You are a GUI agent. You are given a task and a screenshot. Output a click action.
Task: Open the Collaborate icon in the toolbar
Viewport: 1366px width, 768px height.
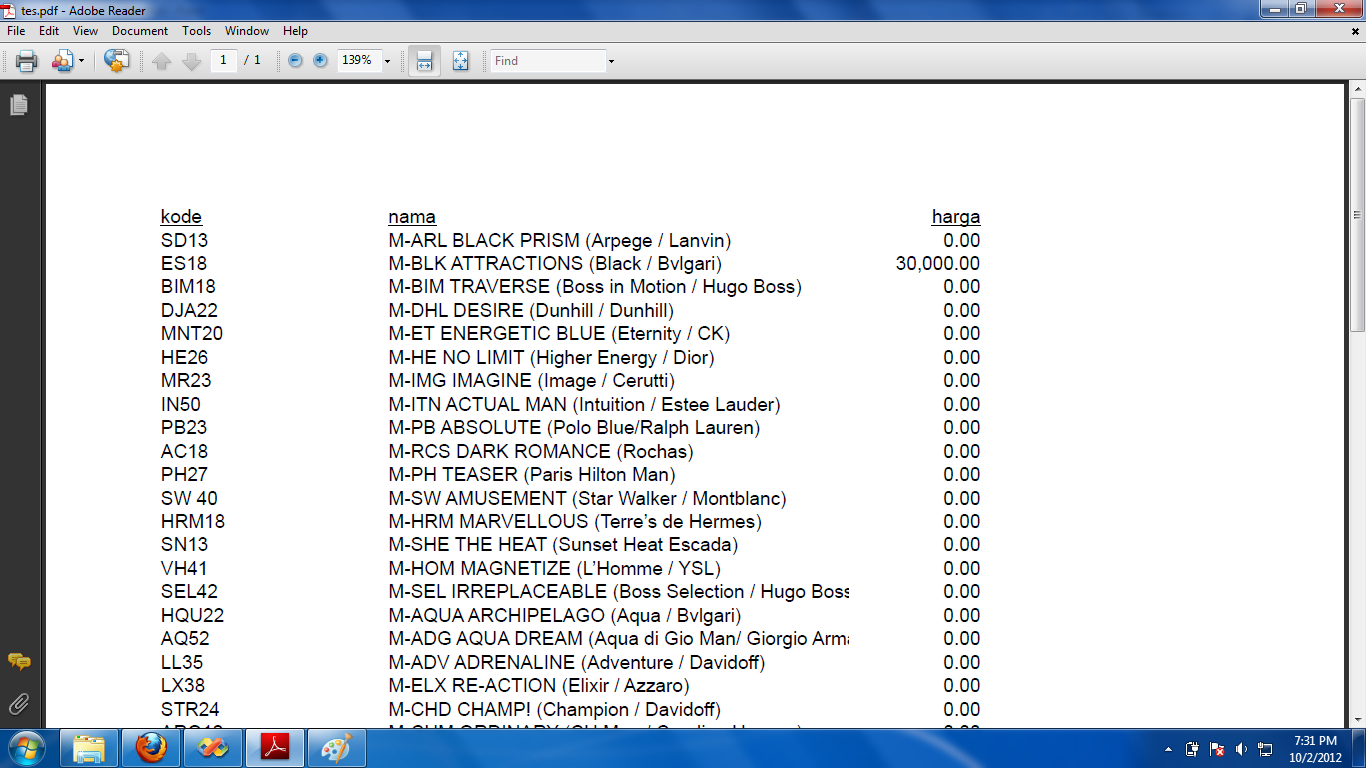(62, 61)
